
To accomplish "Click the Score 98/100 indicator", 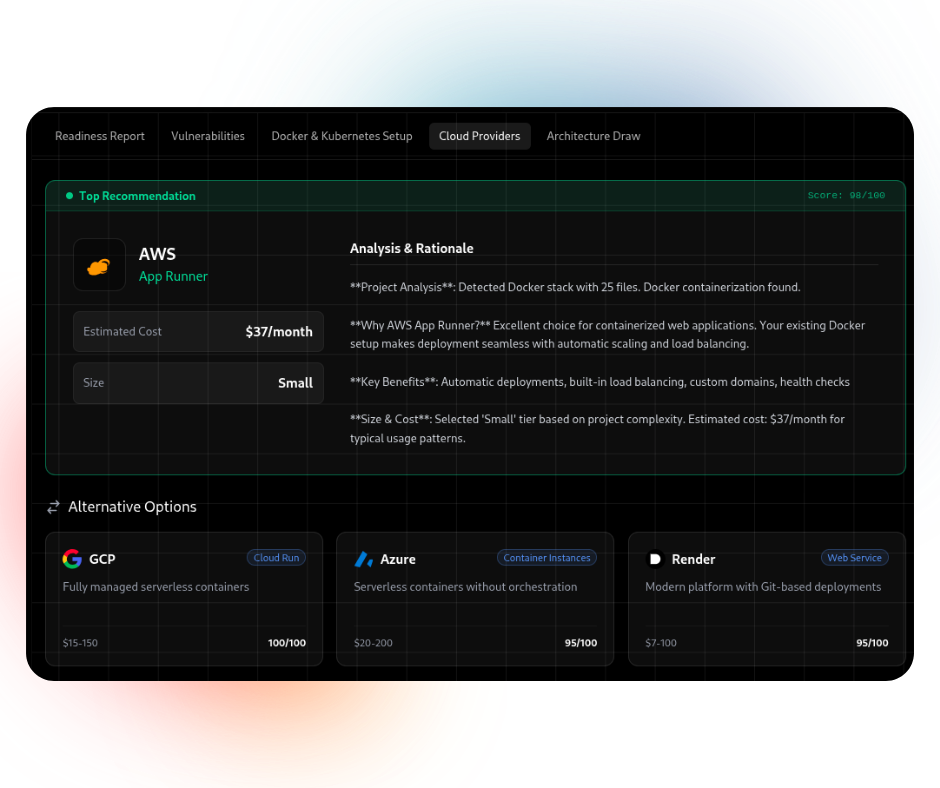I will (x=846, y=195).
